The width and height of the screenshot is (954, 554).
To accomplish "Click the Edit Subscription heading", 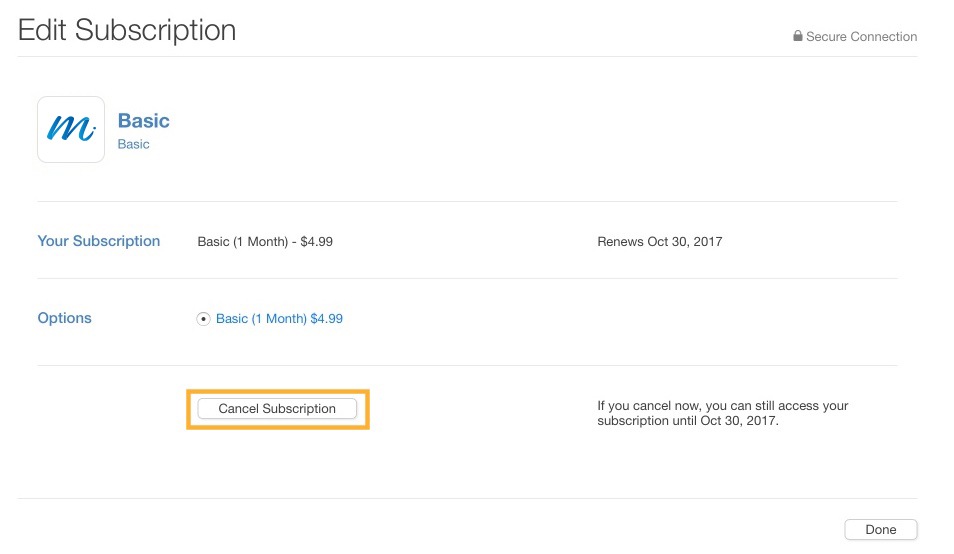I will click(127, 30).
